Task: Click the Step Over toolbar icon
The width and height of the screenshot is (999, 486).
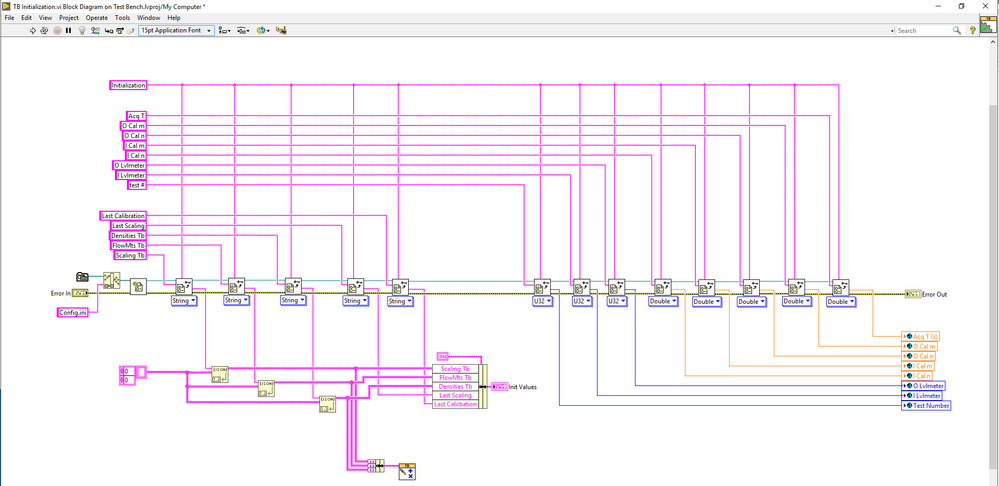Action: click(x=120, y=30)
